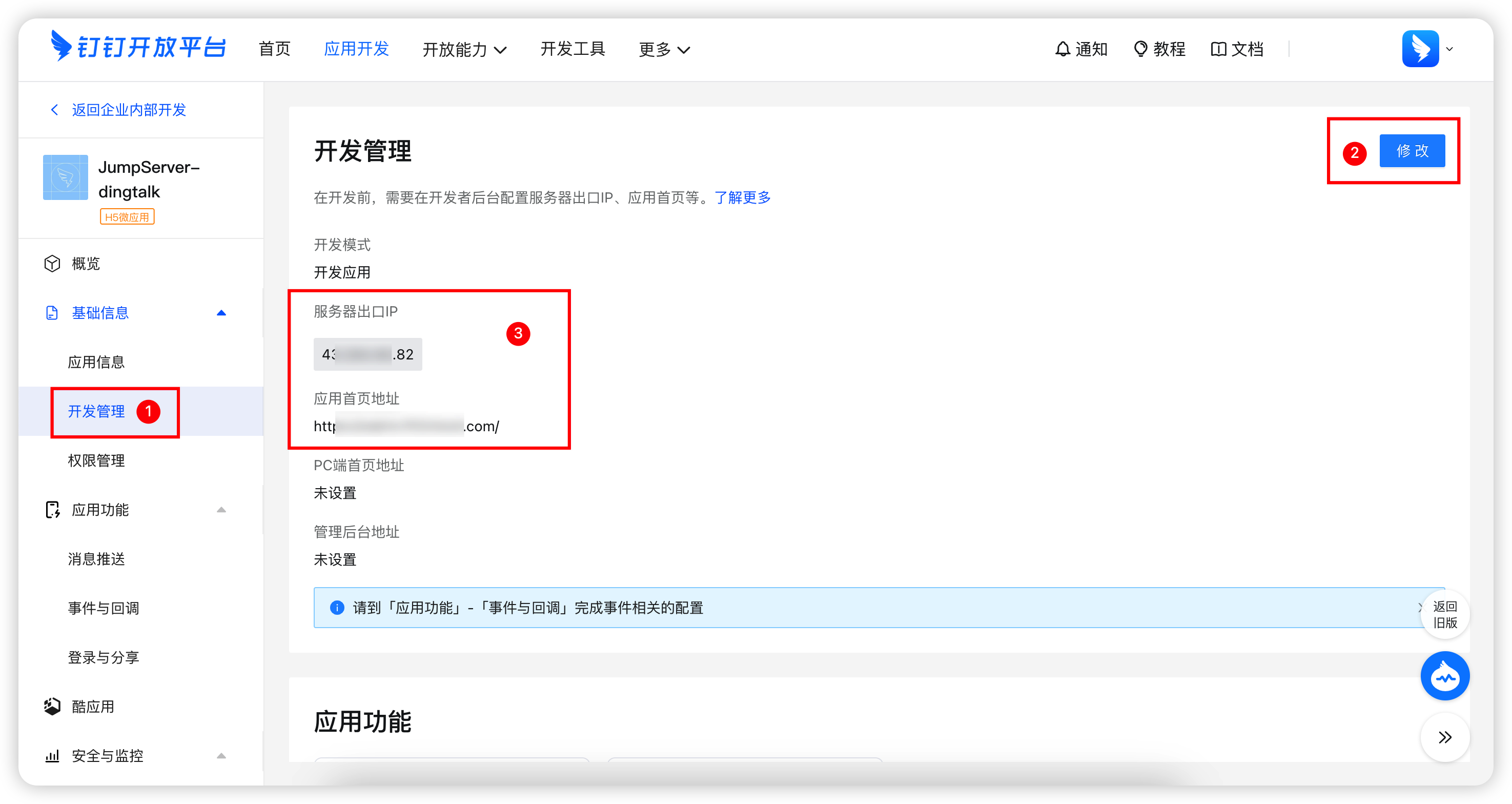Expand the 更多 dropdown menu
The height and width of the screenshot is (804, 1512).
tap(664, 49)
